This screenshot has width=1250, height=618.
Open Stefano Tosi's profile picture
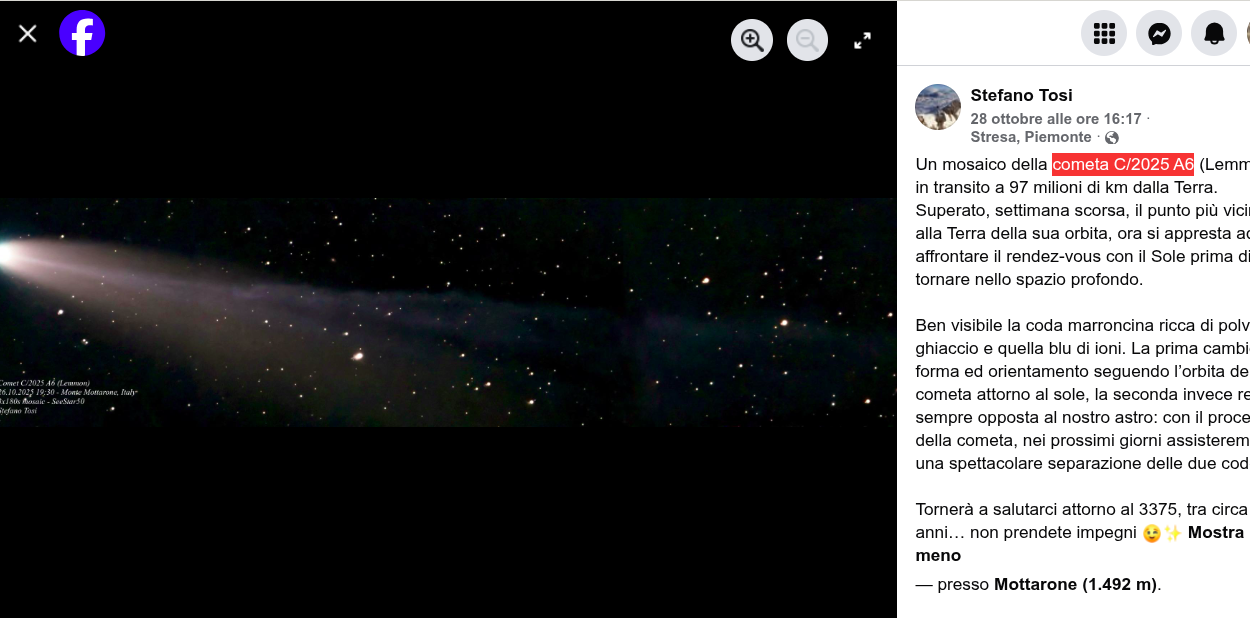point(938,107)
